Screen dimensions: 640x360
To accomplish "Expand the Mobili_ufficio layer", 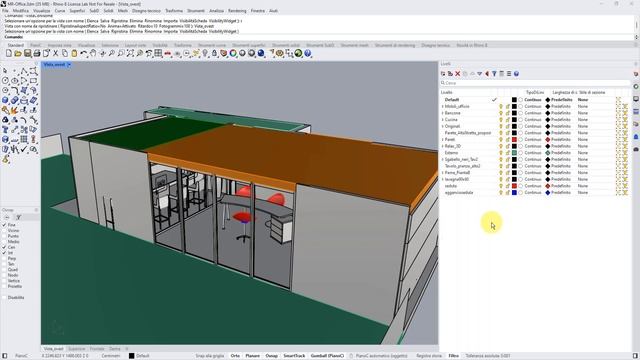I will pos(443,107).
